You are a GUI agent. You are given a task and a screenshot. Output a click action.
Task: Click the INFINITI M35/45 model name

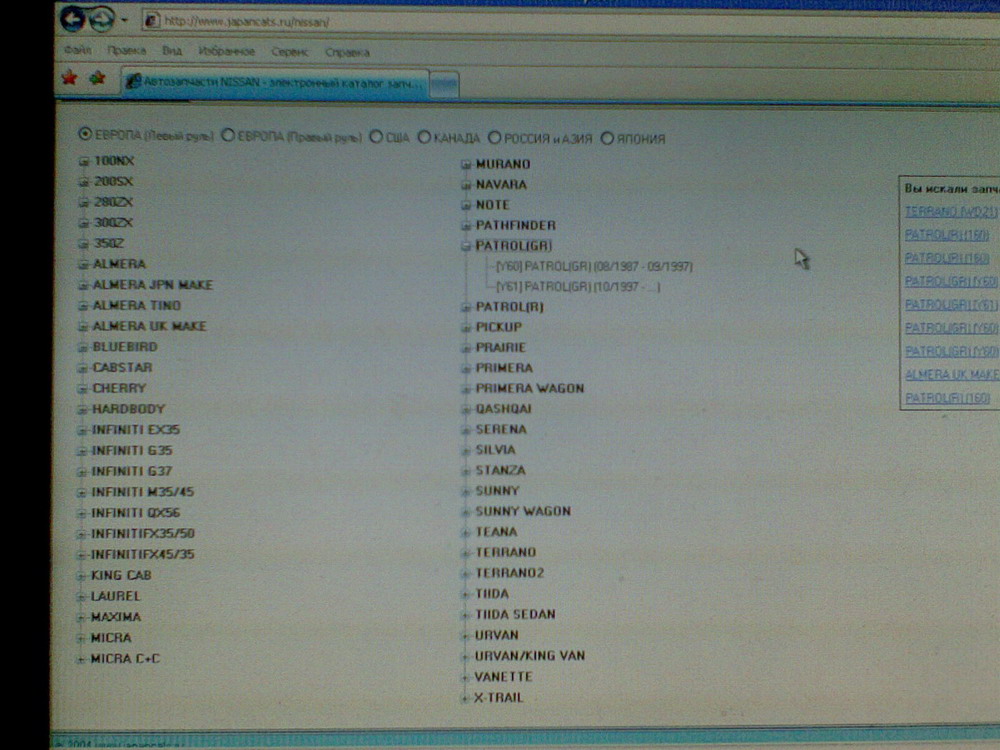pyautogui.click(x=142, y=492)
